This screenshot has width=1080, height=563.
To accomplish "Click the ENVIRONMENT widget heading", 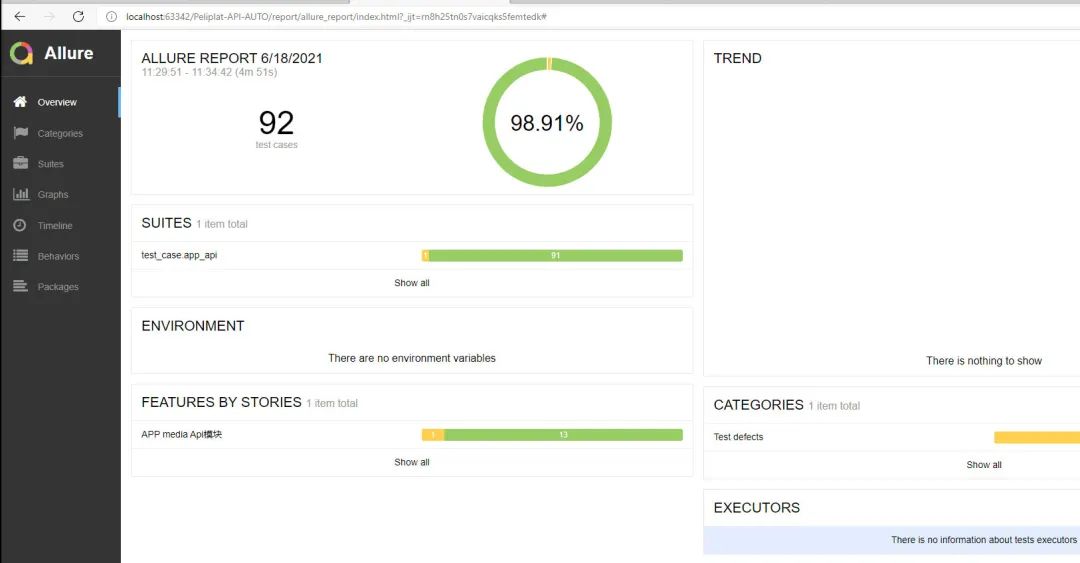I will pyautogui.click(x=193, y=326).
